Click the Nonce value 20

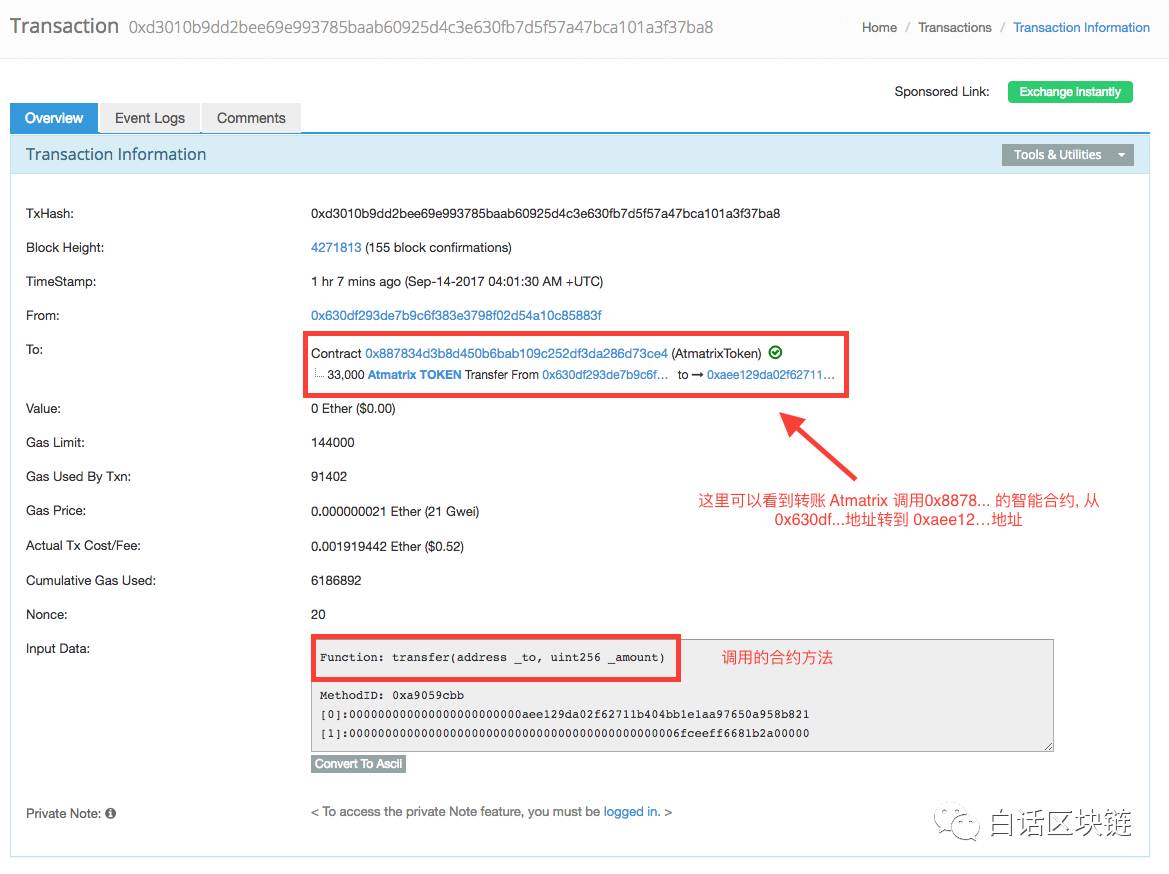pyautogui.click(x=318, y=614)
